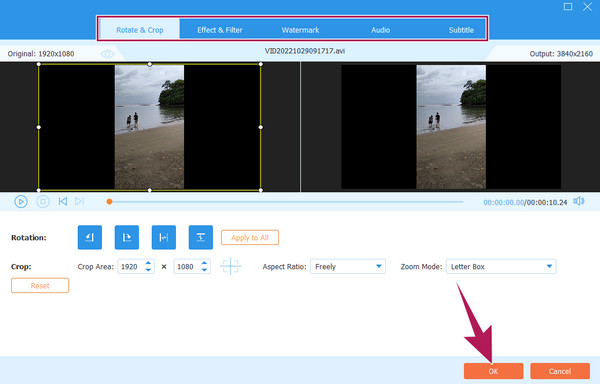This screenshot has width=600, height=384.
Task: Close the editor window
Action: coord(587,7)
